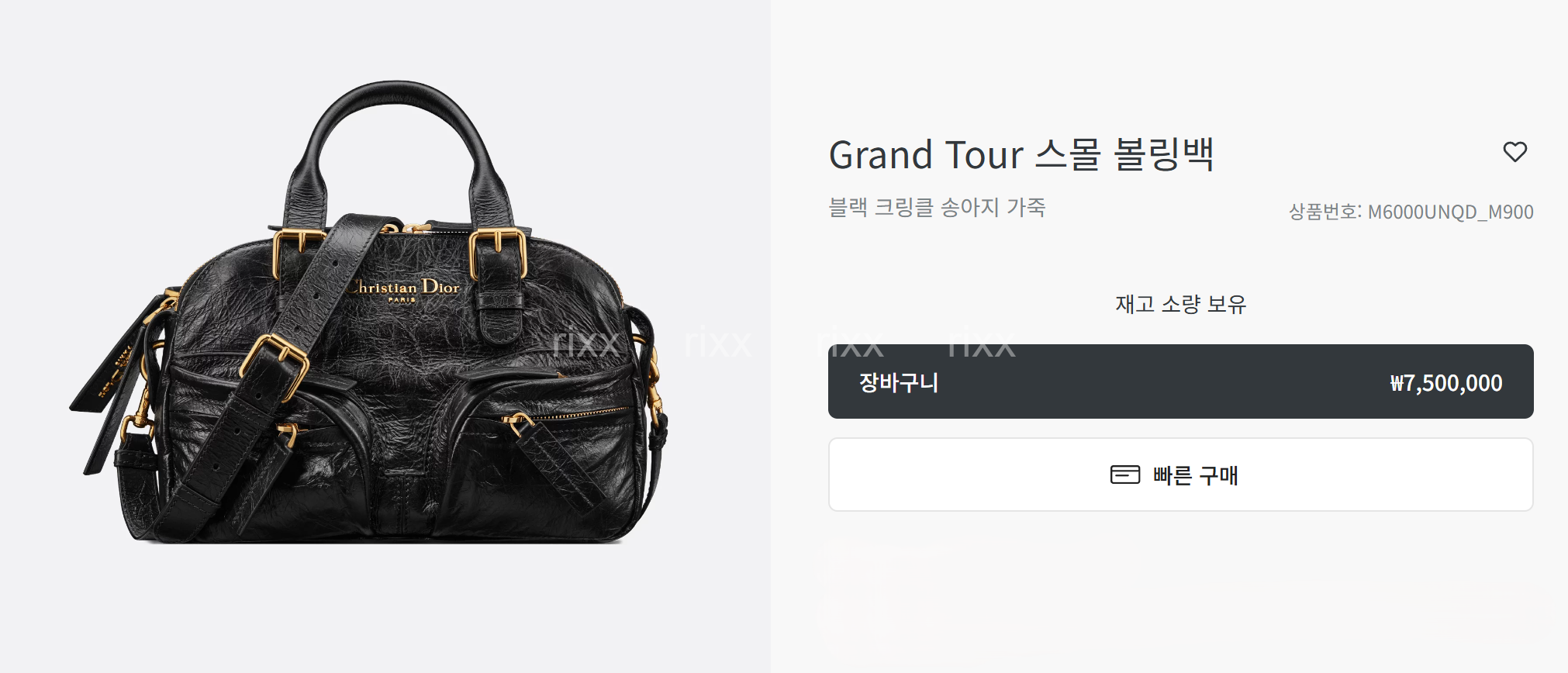1568x673 pixels.
Task: Click the 상품번호 label text
Action: coord(1323,212)
